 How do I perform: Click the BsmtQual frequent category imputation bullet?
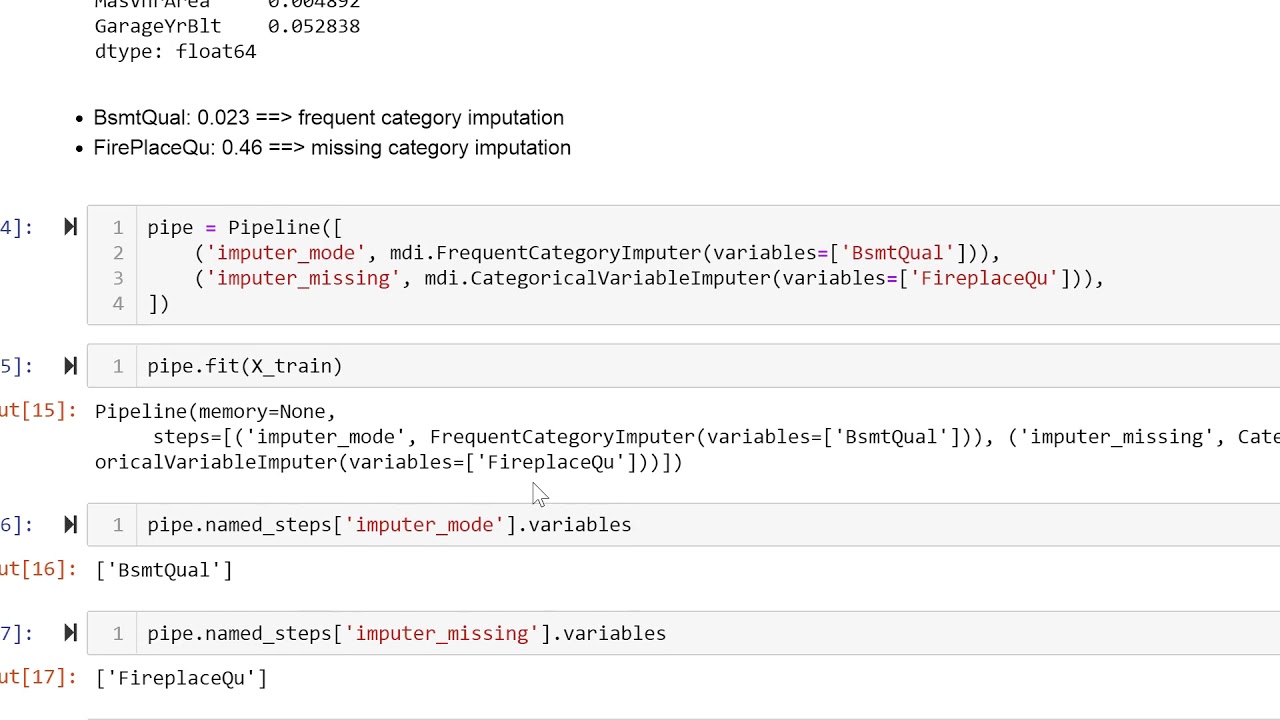coord(328,118)
